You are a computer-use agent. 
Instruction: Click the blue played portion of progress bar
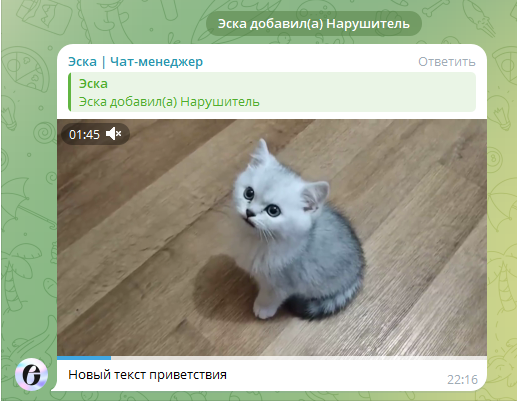coord(84,358)
